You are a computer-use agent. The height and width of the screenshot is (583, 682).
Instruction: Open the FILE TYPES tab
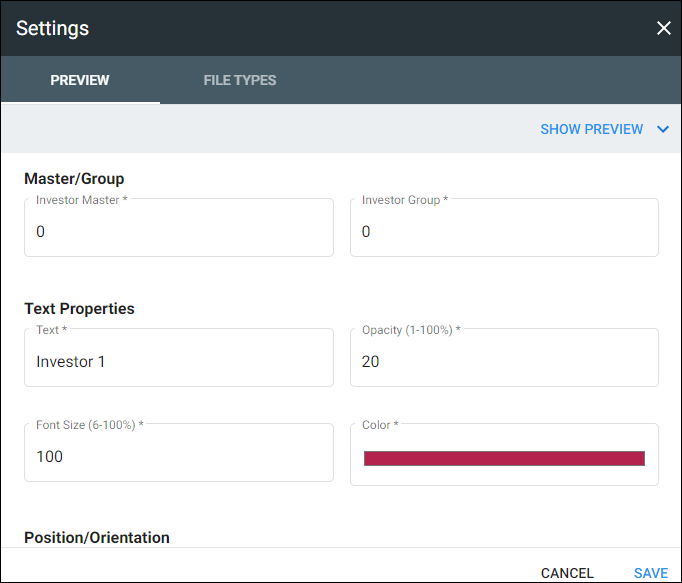coord(240,80)
